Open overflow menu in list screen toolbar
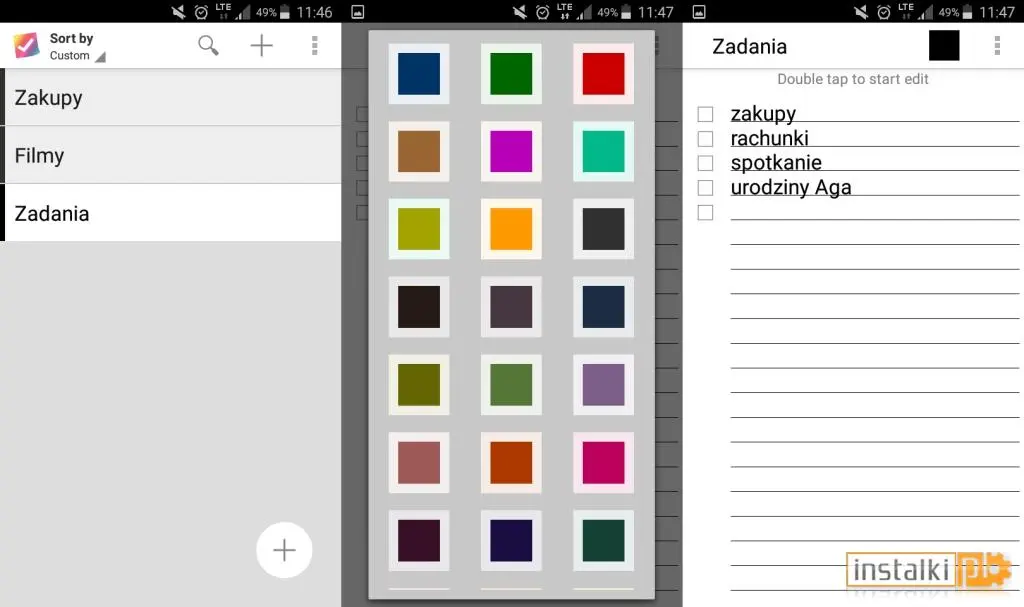 coord(314,45)
